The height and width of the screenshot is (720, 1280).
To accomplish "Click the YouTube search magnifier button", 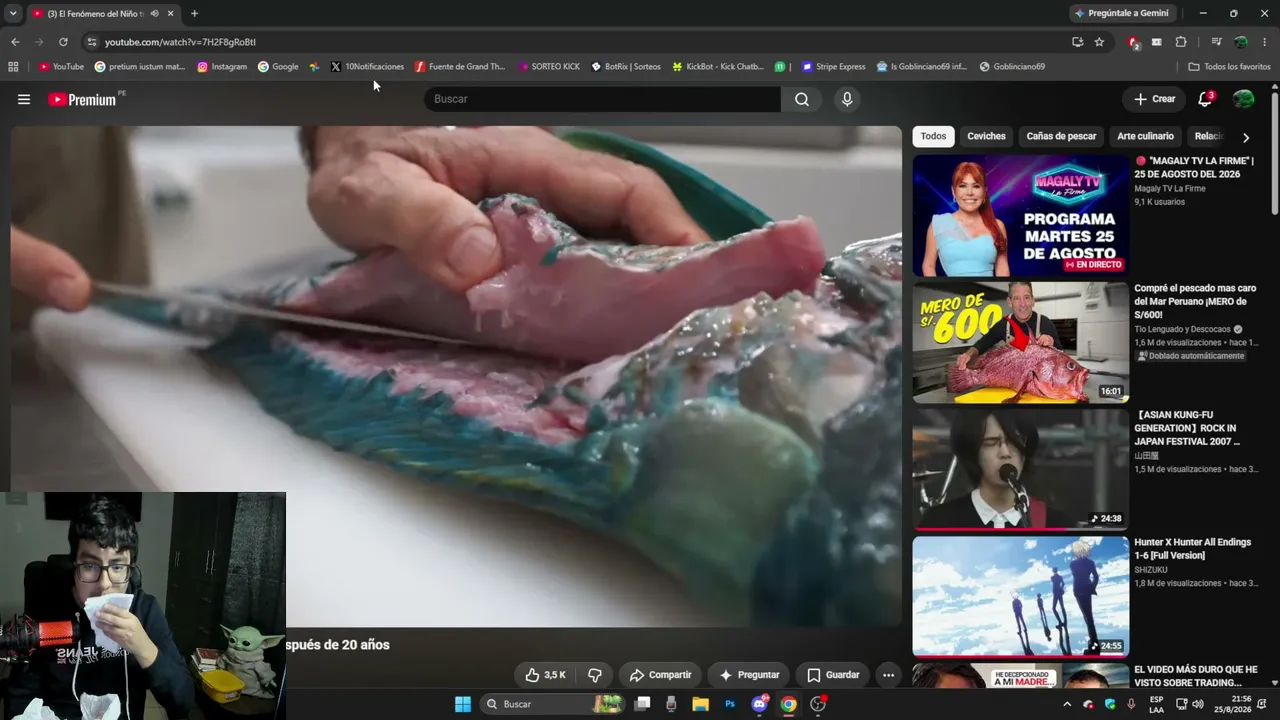I will tap(802, 99).
